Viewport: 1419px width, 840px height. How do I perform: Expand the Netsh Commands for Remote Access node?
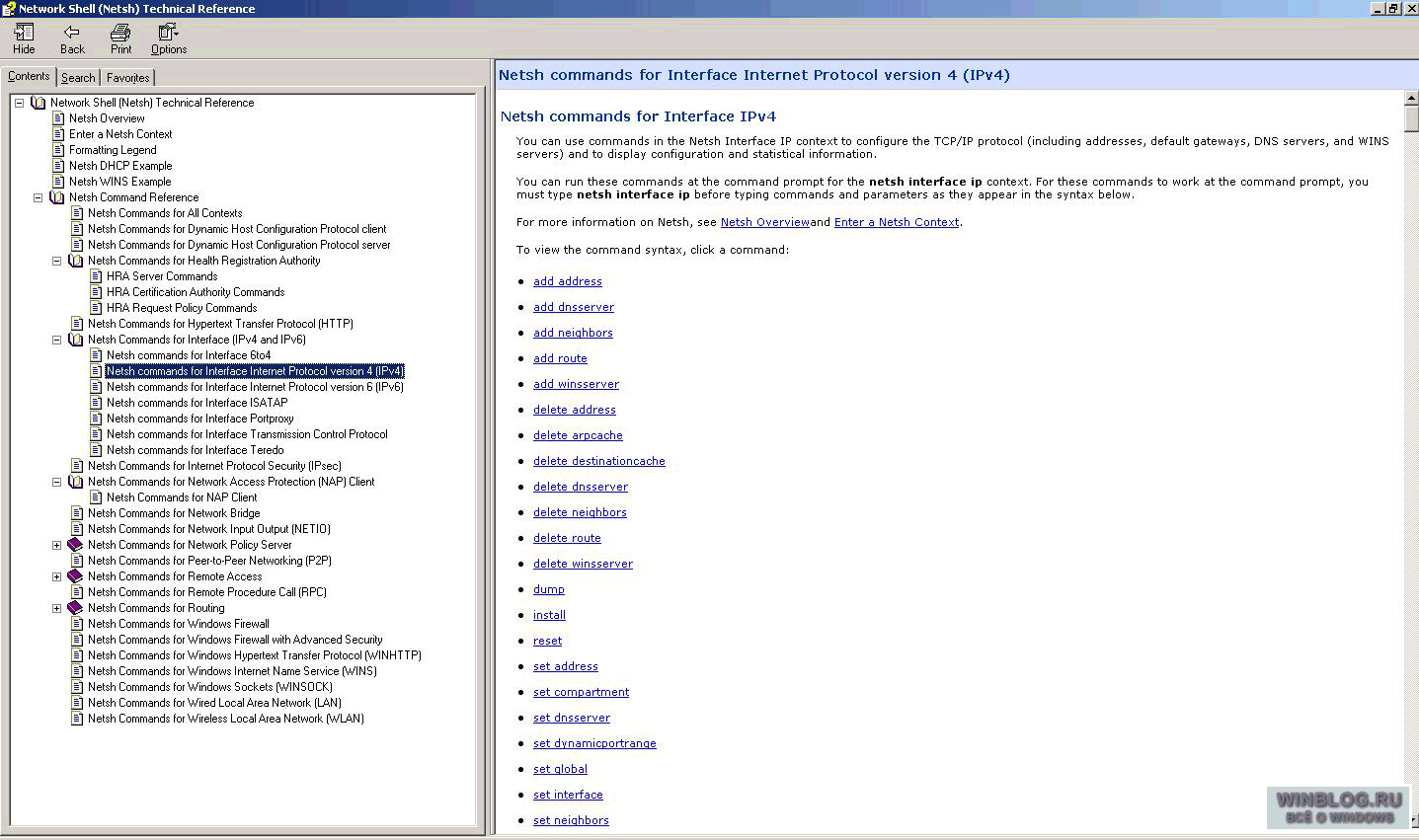point(56,576)
